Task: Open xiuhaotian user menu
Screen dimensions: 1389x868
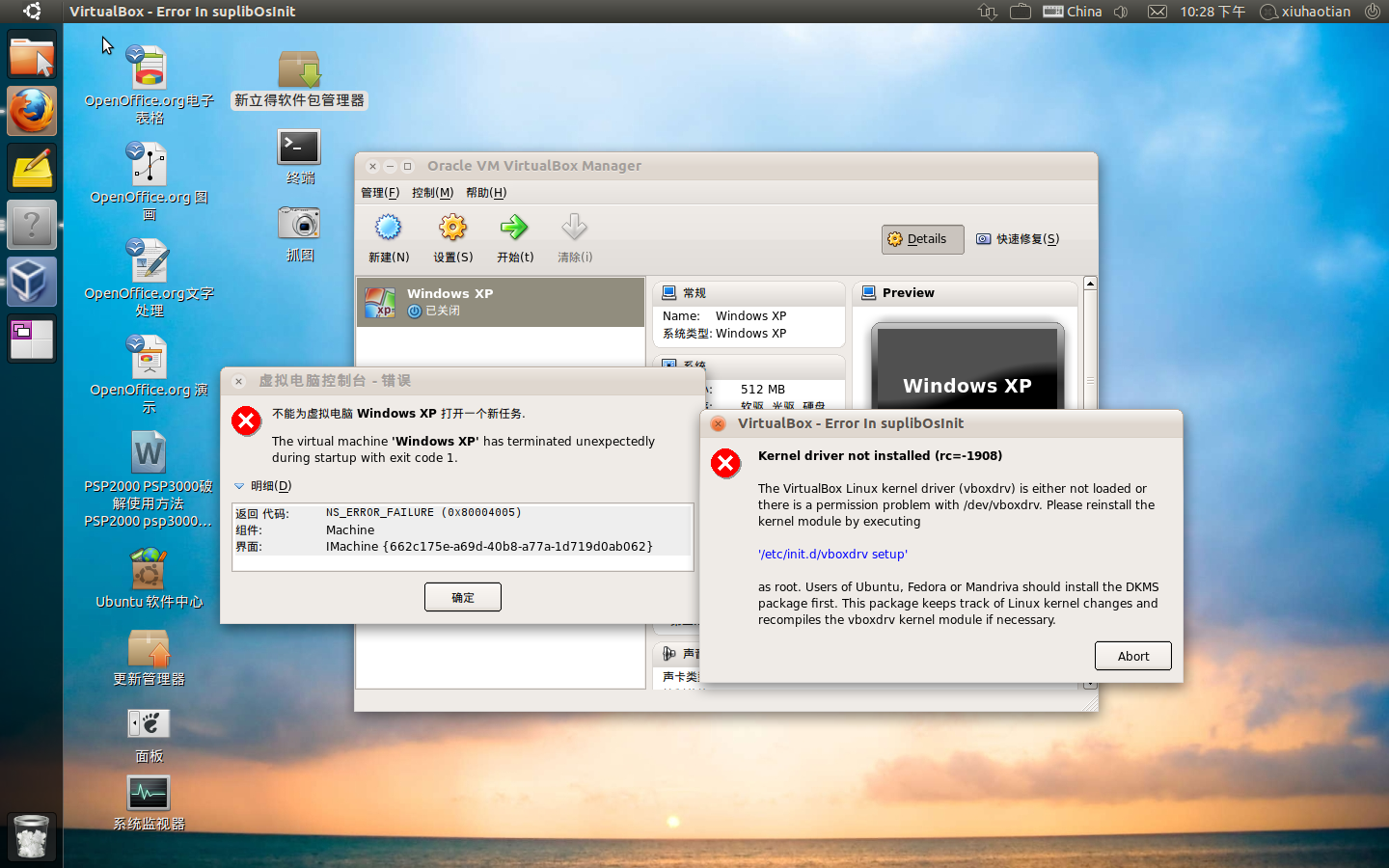Action: tap(1306, 12)
